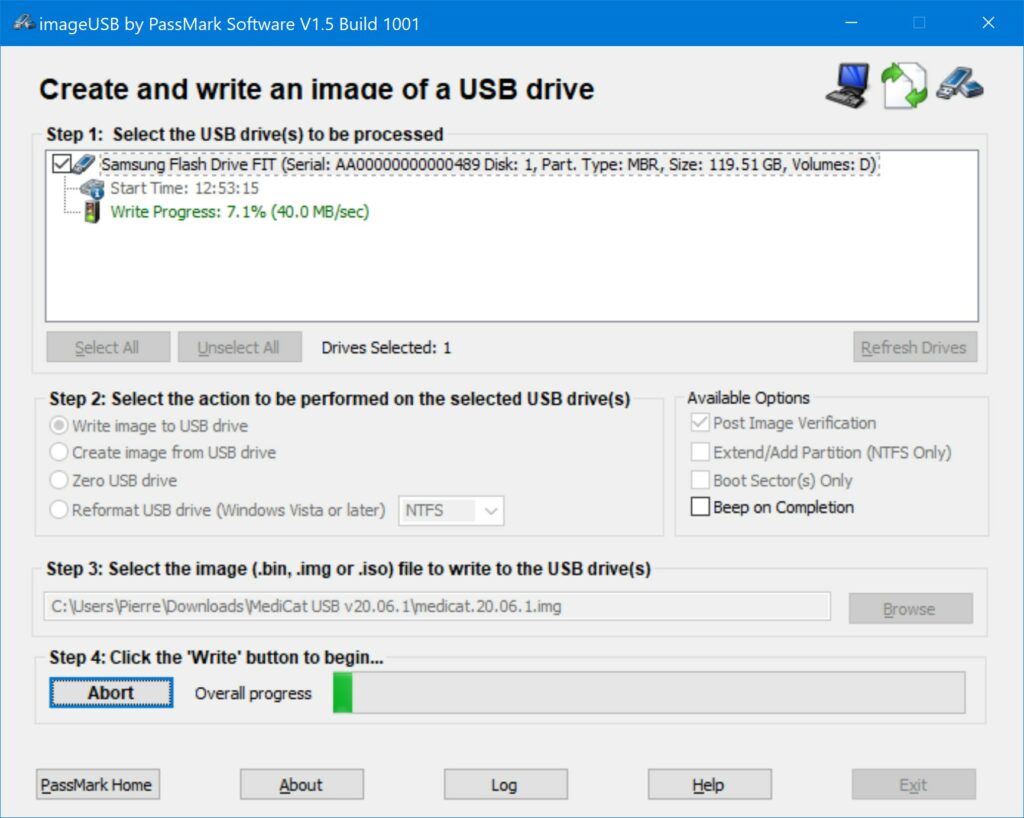1024x818 pixels.
Task: Minimize the imageUSB window
Action: tap(851, 23)
